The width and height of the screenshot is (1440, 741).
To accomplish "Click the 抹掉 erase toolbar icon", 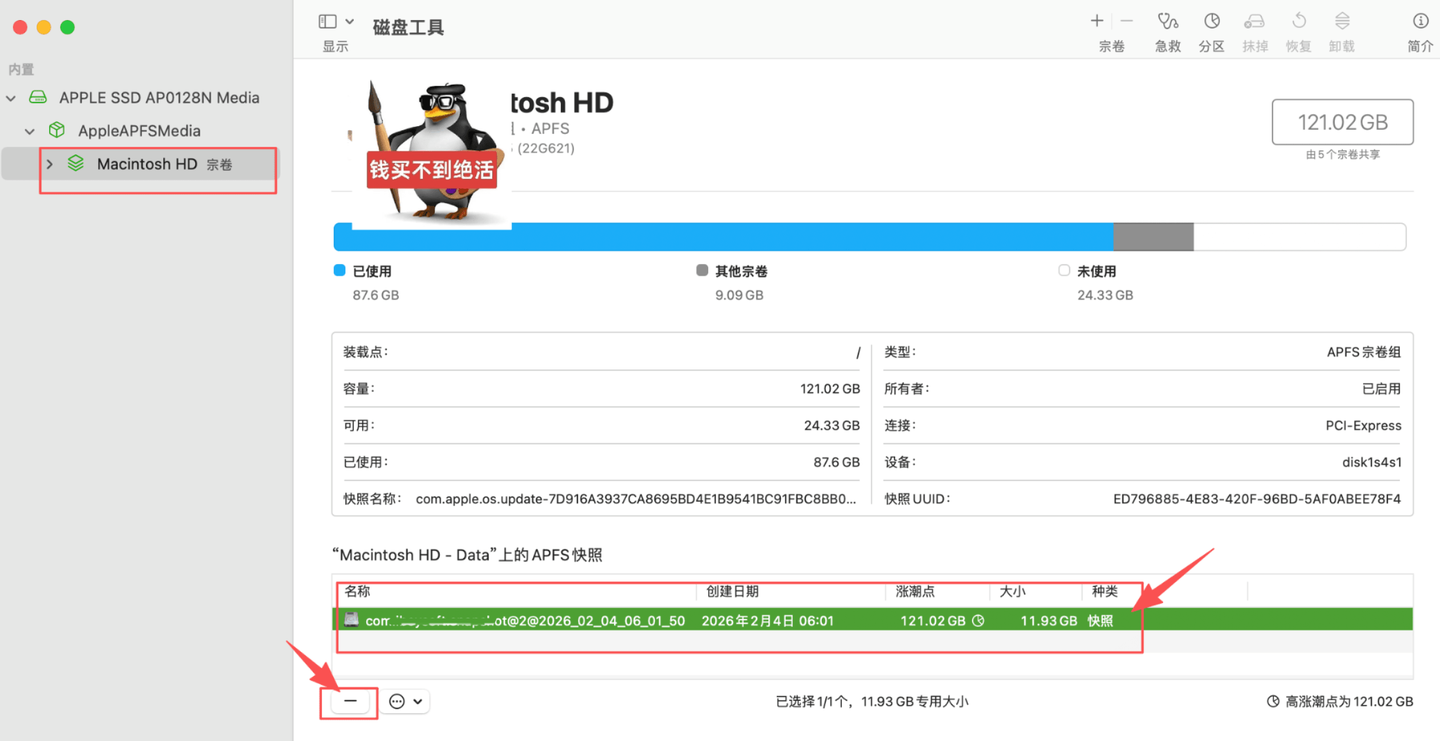I will [x=1255, y=21].
